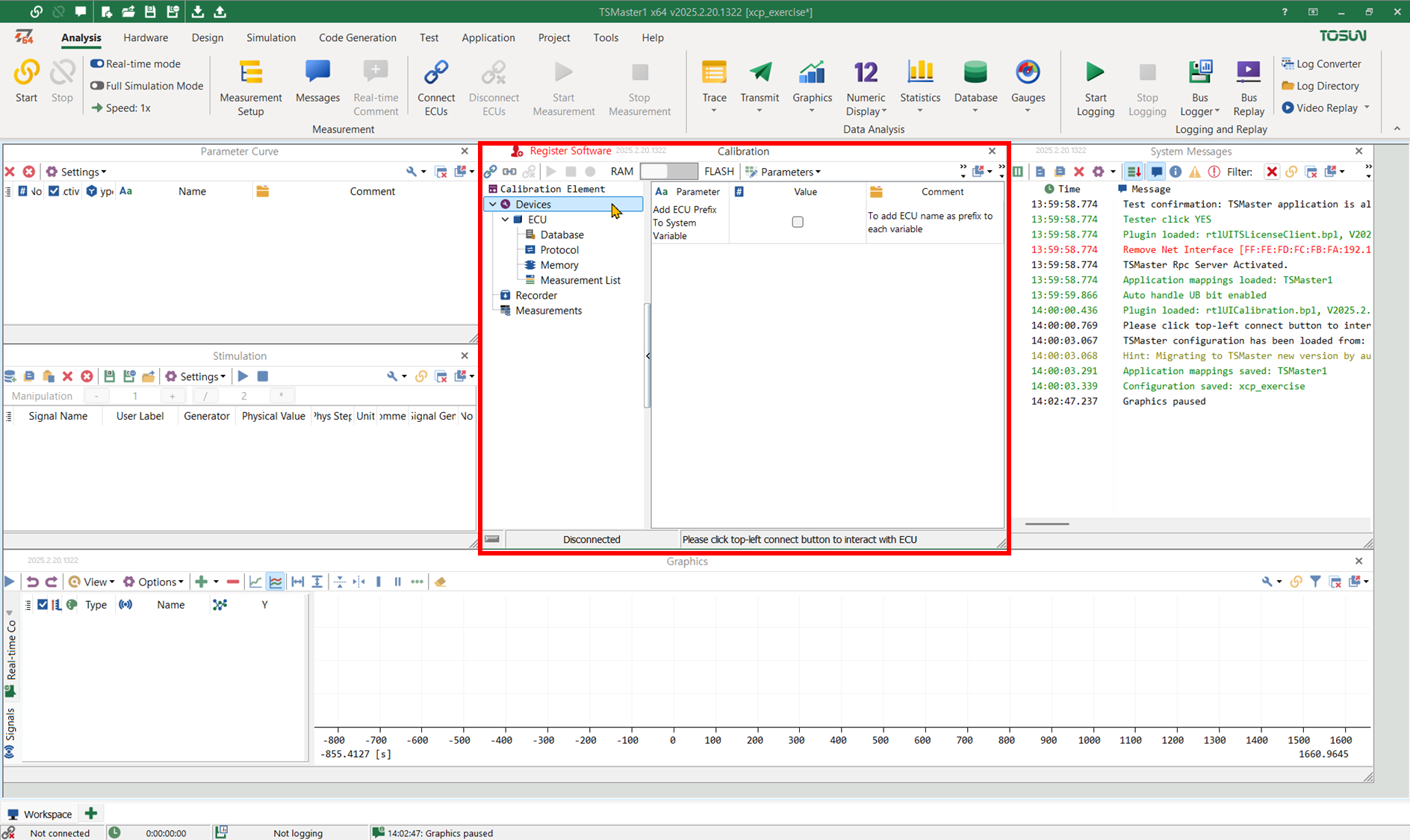Open the Tools ribbon tab
Screen dimensions: 1410x840
[x=606, y=37]
